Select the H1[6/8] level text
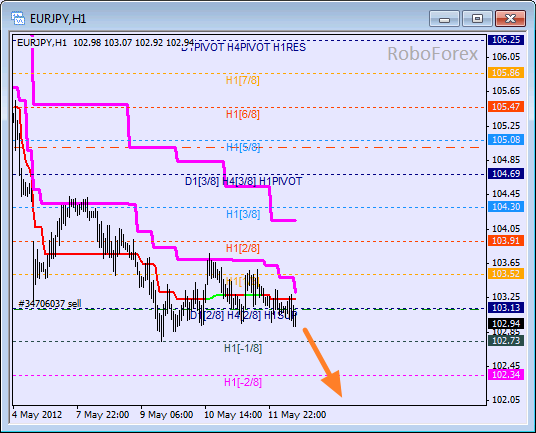 pyautogui.click(x=243, y=114)
